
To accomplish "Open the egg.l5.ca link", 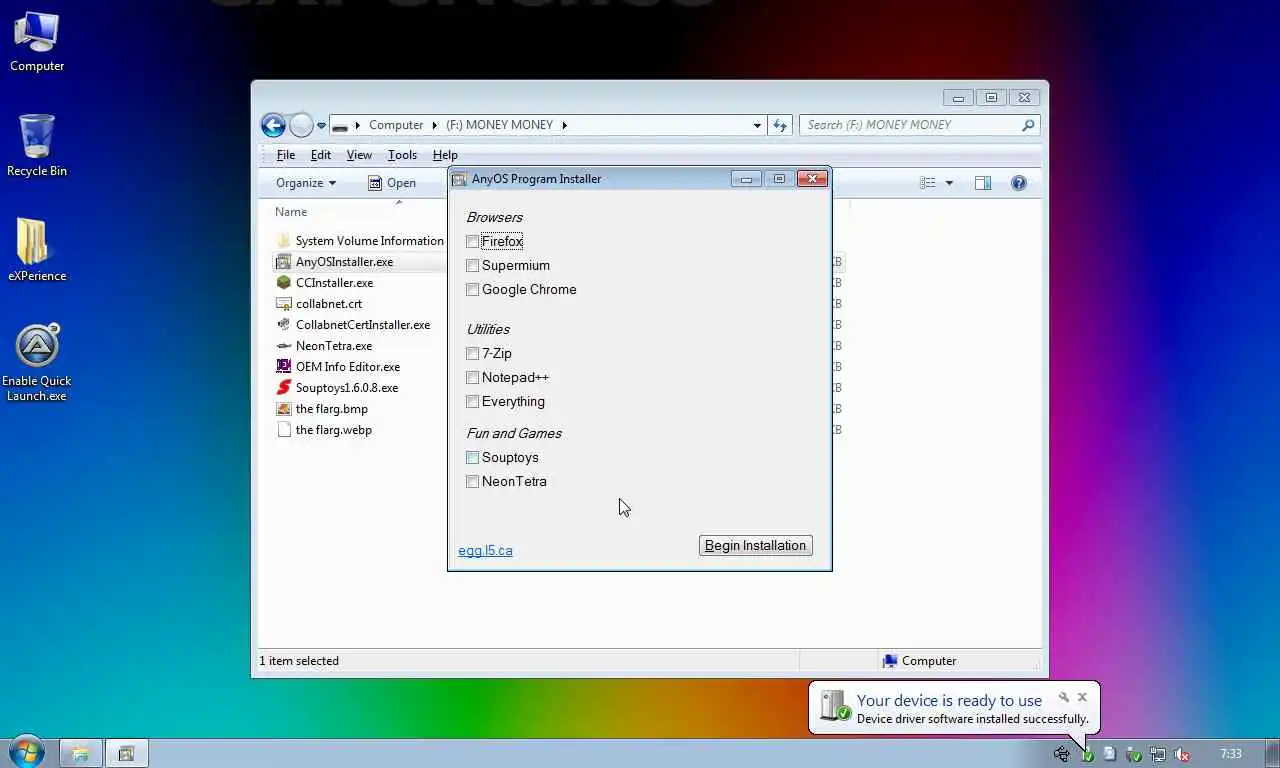I will pyautogui.click(x=485, y=551).
